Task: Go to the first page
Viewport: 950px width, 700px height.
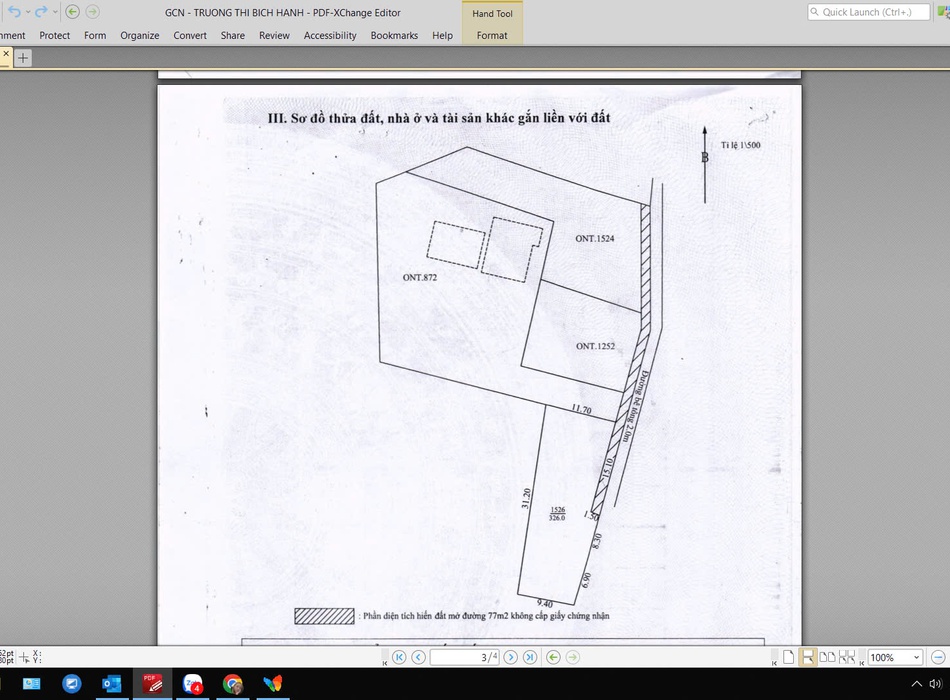Action: coord(399,657)
